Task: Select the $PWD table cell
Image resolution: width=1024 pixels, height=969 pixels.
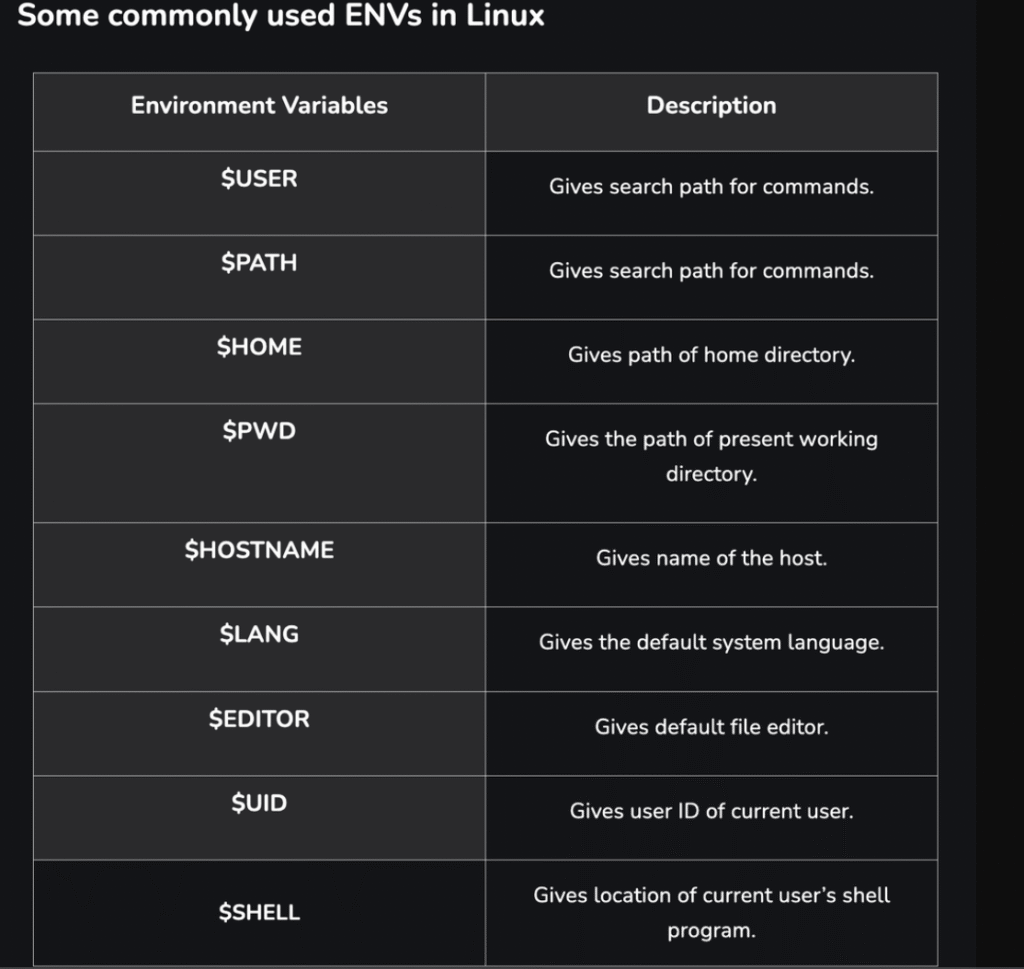Action: coord(259,432)
